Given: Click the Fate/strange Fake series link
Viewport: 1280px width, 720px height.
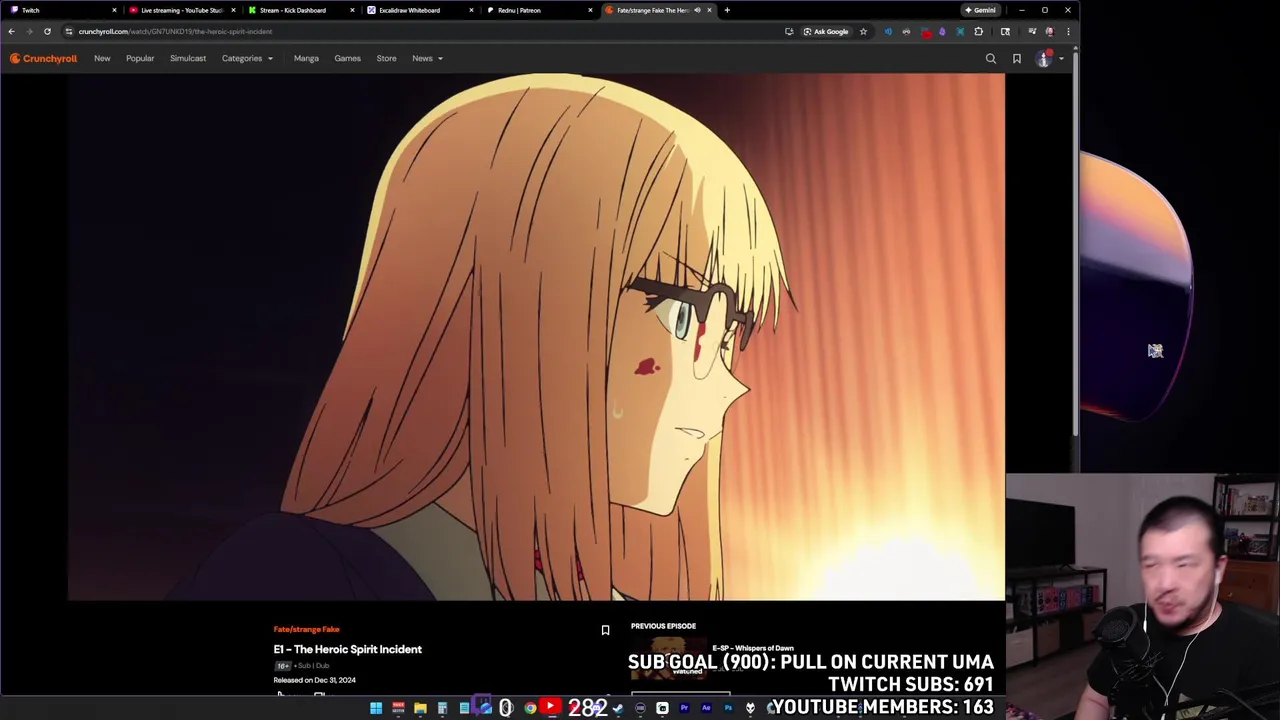Looking at the screenshot, I should (306, 629).
